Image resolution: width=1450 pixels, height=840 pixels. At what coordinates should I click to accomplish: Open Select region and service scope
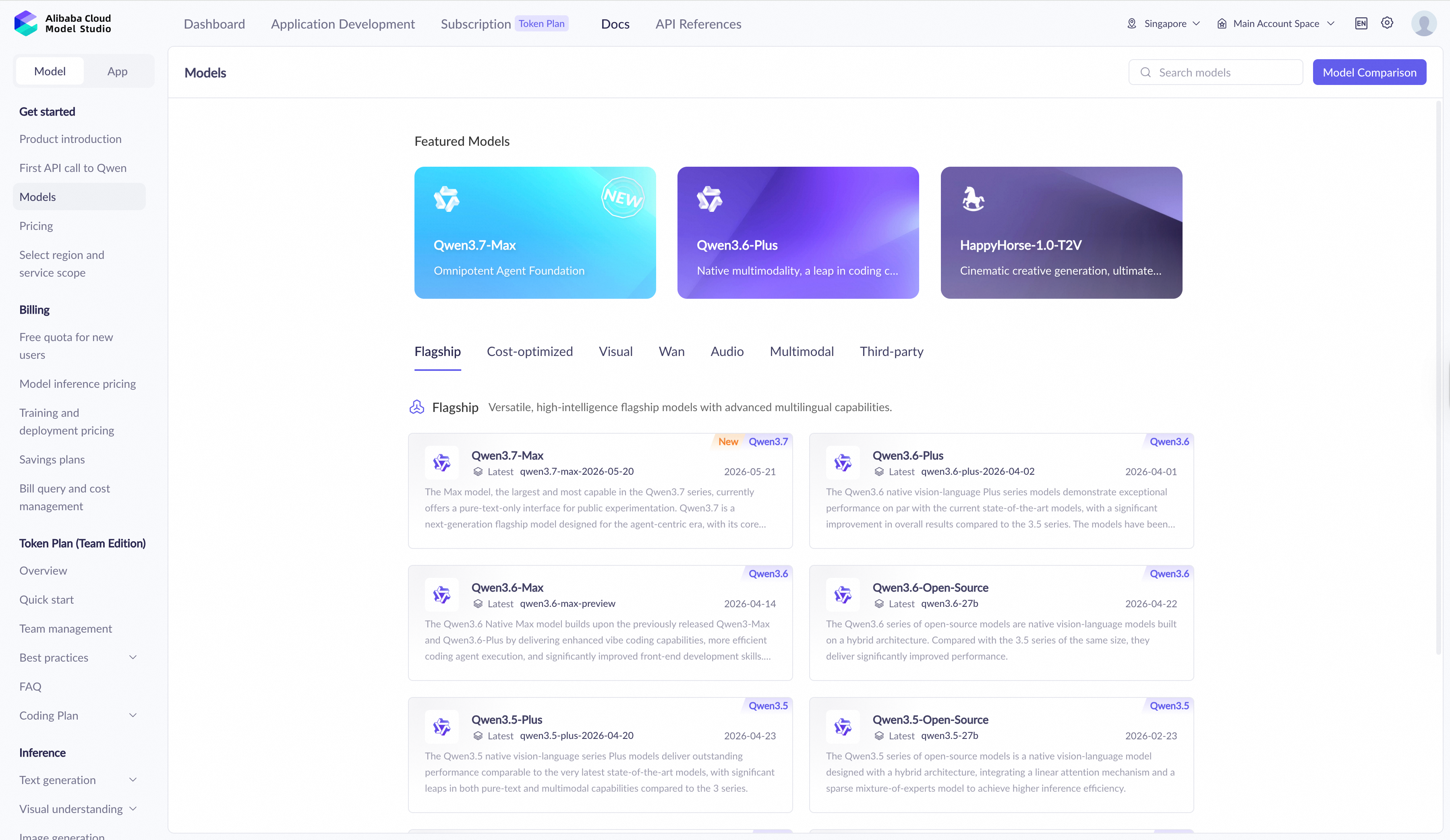(62, 263)
